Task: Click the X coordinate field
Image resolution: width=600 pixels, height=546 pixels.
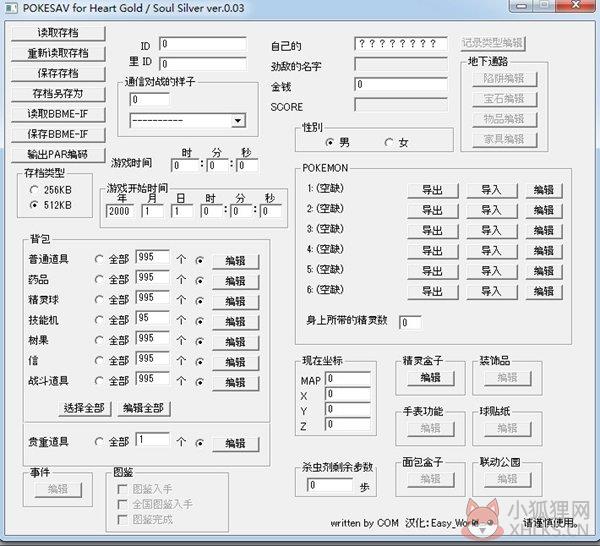Action: (x=348, y=394)
